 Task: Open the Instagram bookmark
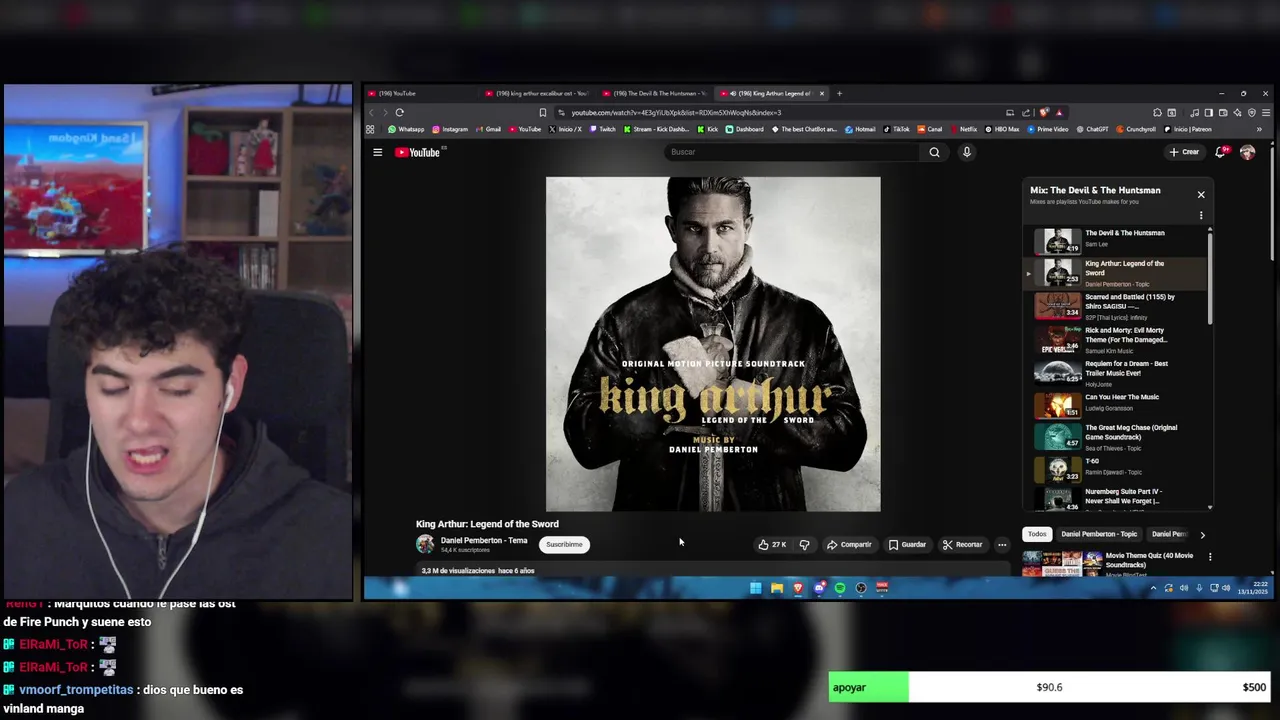pos(450,129)
